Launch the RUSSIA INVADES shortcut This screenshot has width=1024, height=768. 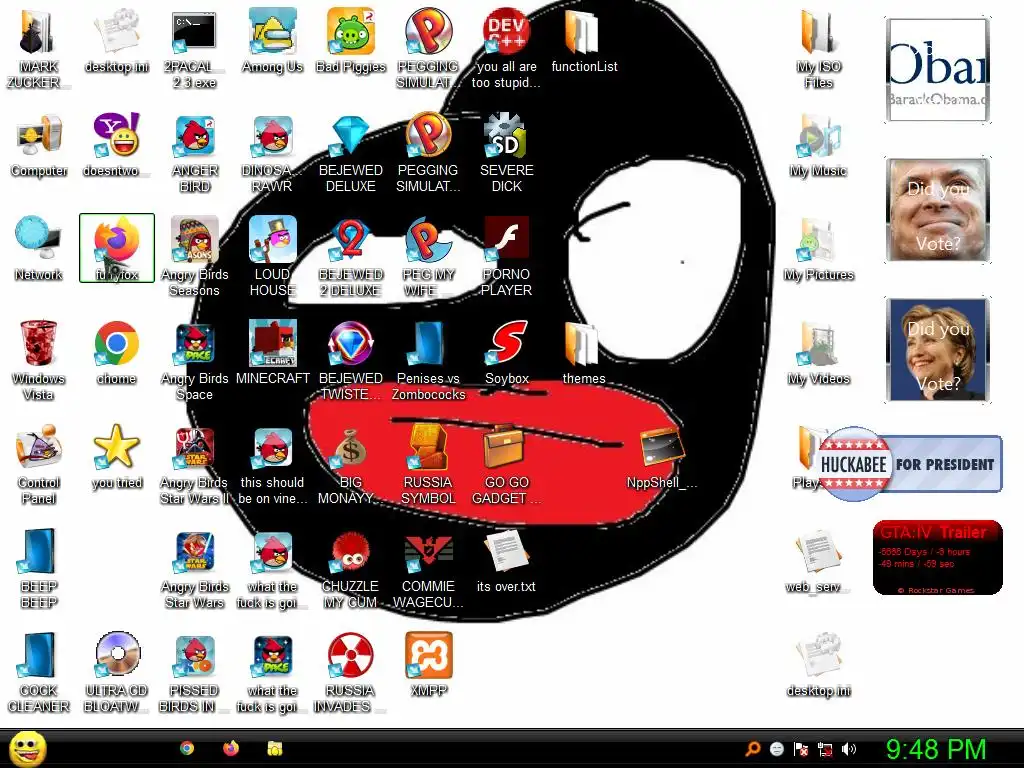[351, 672]
